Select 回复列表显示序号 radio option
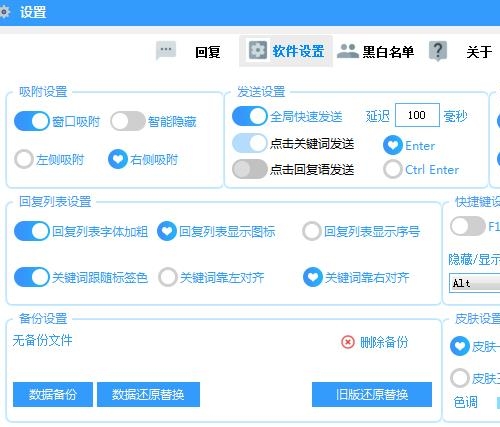The width and height of the screenshot is (500, 427). coord(312,231)
